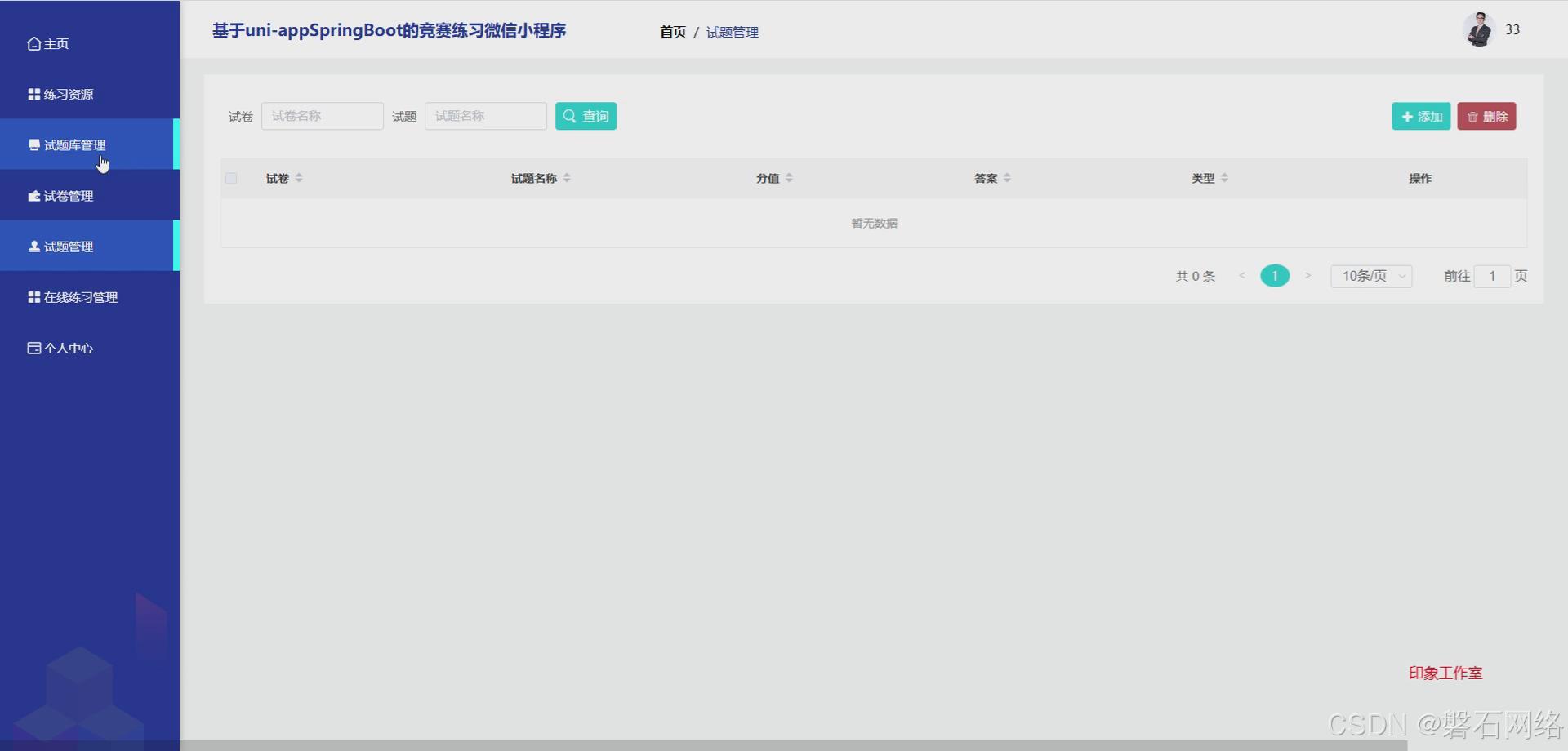Image resolution: width=1568 pixels, height=751 pixels.
Task: Open the 主页 home icon in sidebar
Action: coord(33,43)
